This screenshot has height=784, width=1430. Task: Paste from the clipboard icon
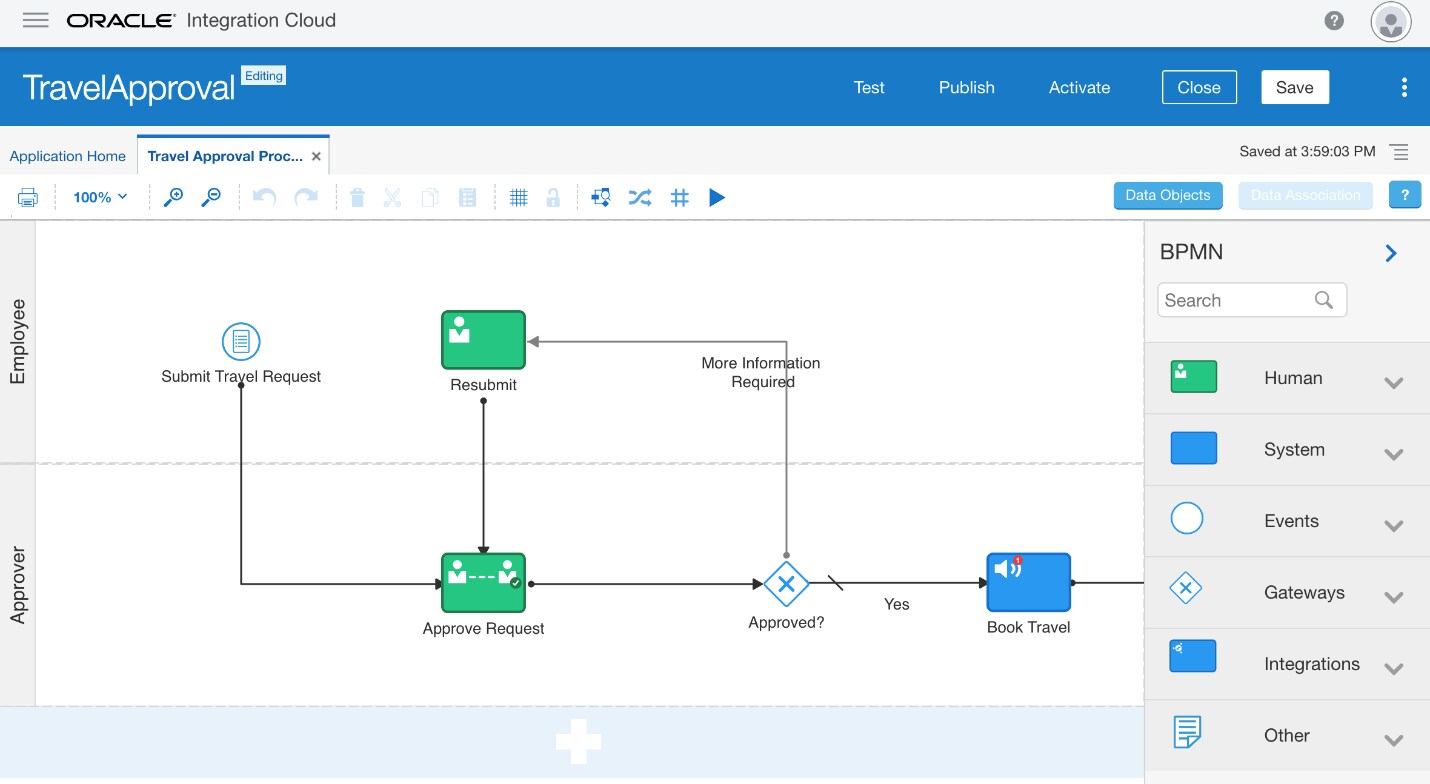click(467, 197)
